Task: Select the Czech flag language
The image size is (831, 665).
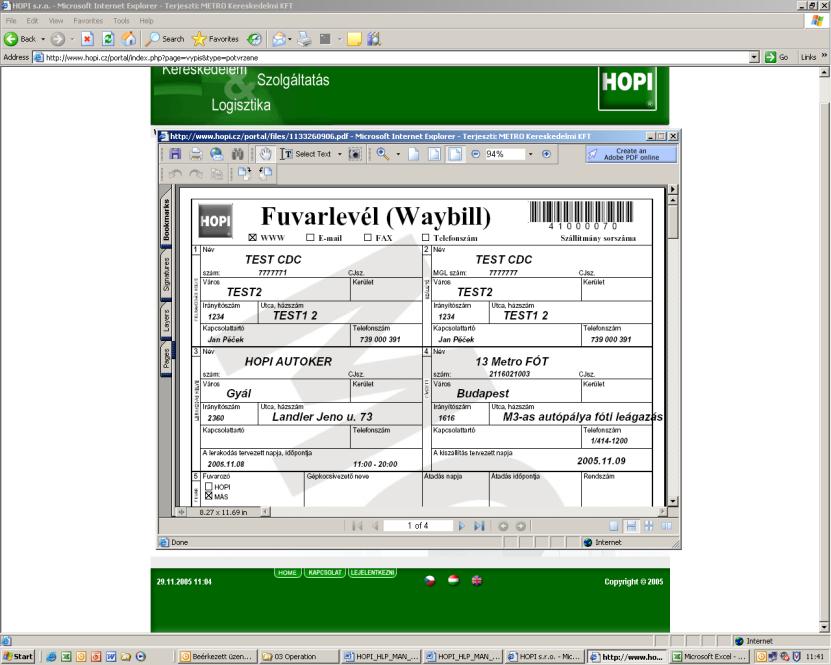Action: (430, 580)
